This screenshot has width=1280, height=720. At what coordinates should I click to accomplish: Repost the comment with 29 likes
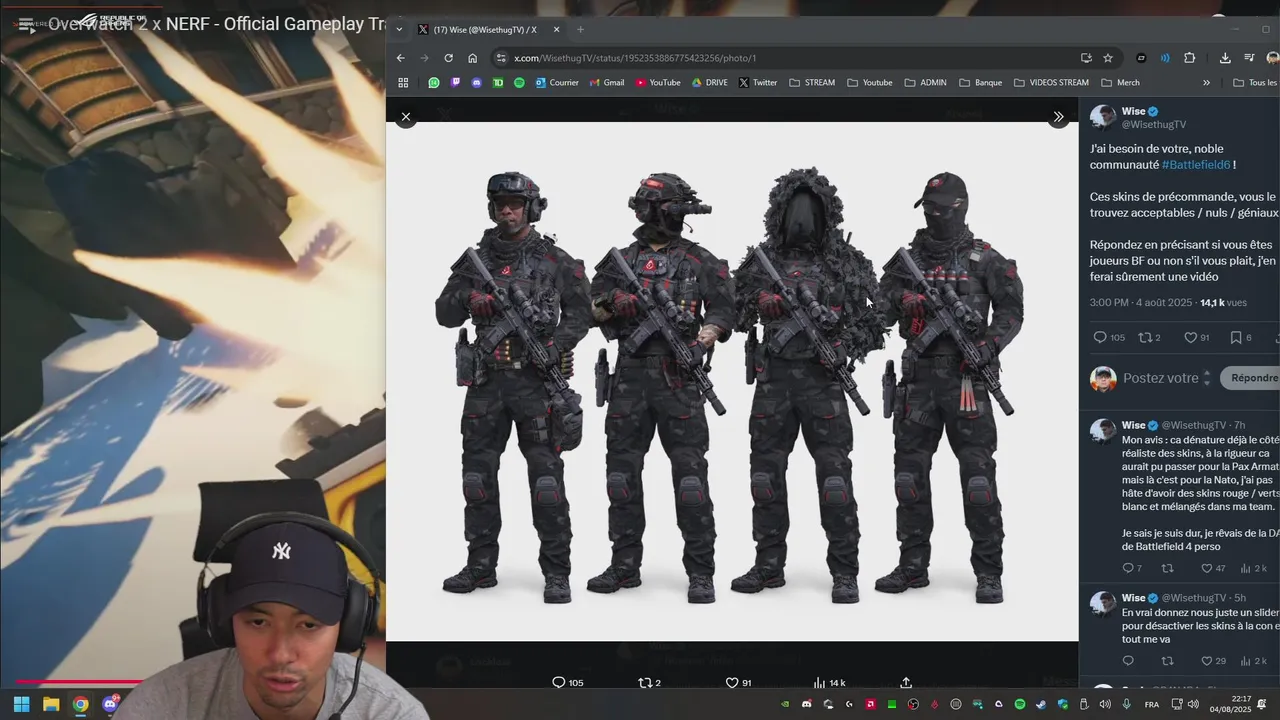pos(1167,661)
